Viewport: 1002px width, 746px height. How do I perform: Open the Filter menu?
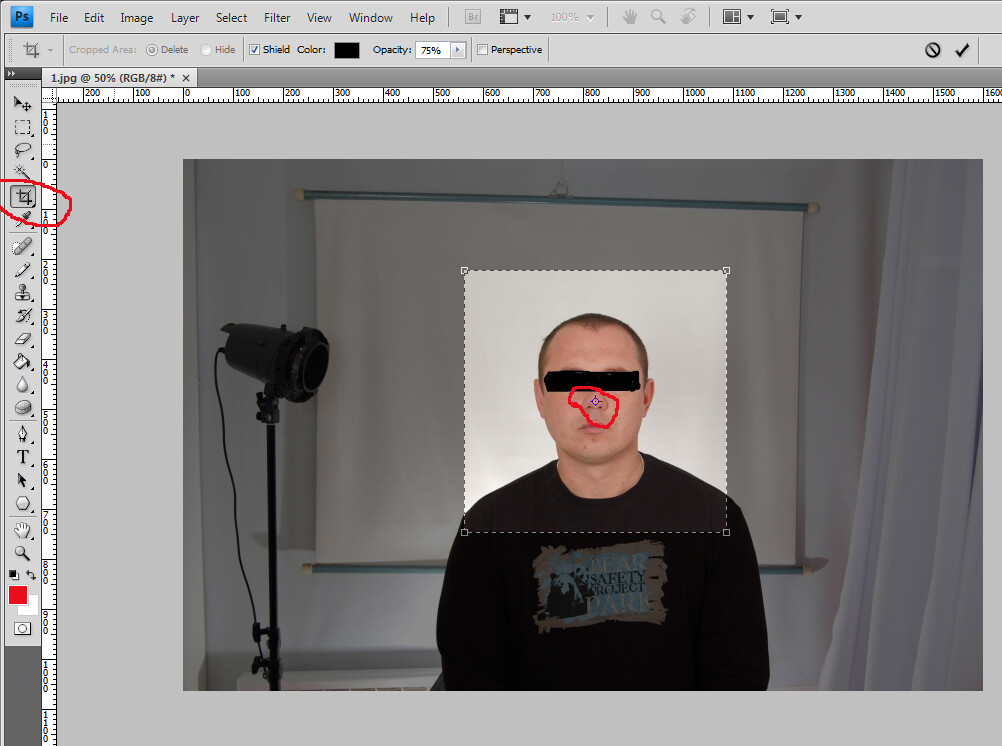point(277,18)
